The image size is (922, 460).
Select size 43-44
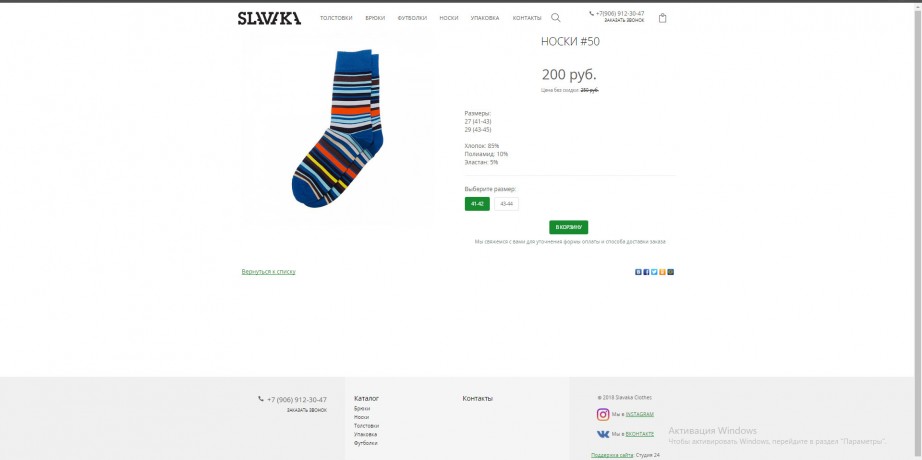[506, 204]
